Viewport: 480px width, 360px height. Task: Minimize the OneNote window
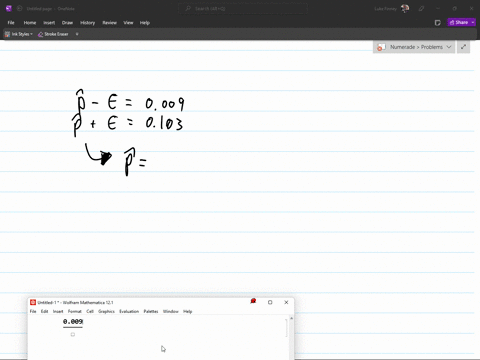[x=438, y=9]
